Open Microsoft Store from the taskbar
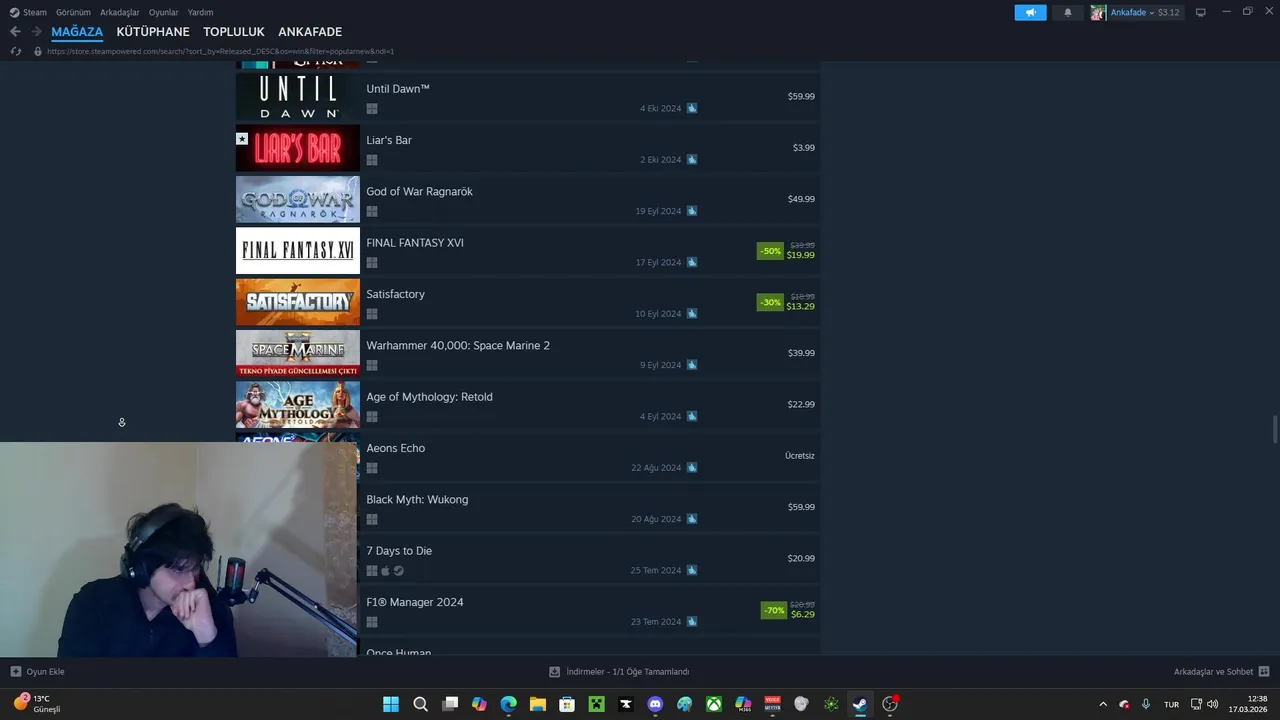1280x720 pixels. coord(567,704)
